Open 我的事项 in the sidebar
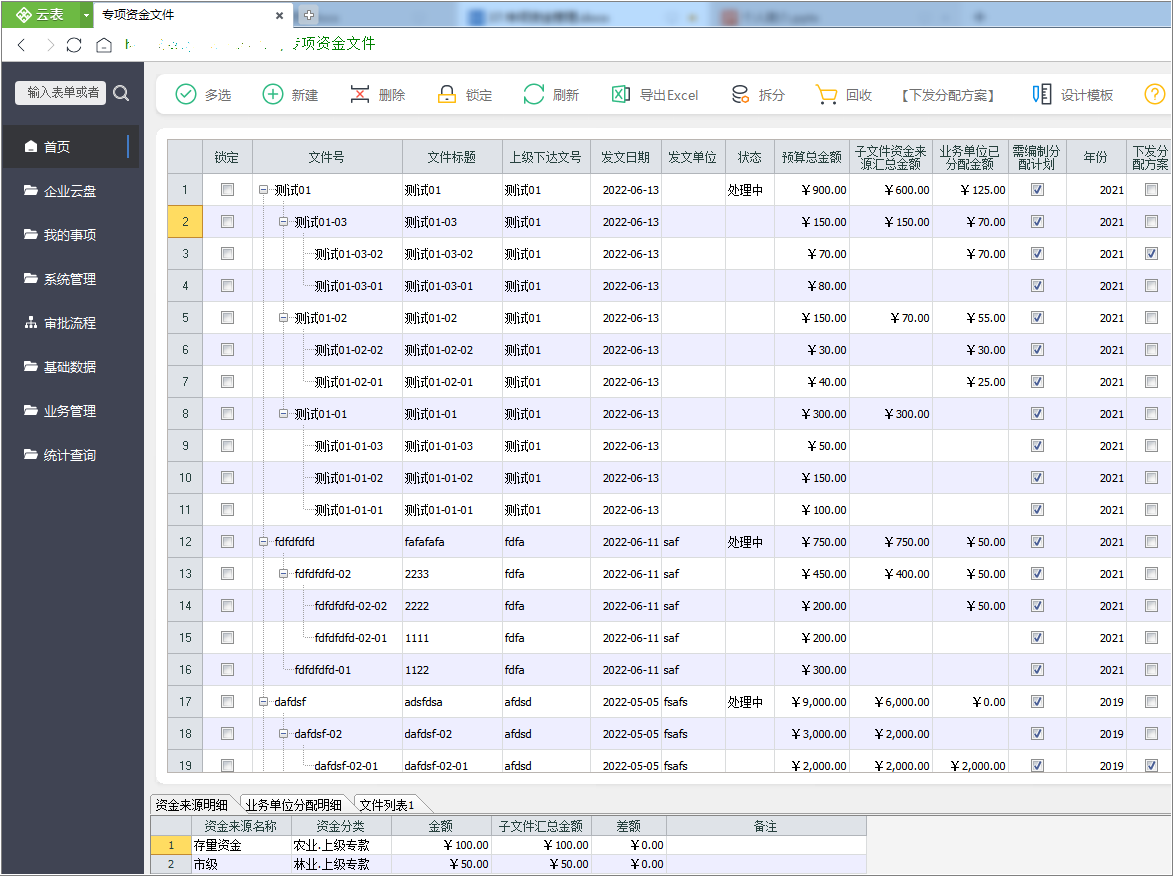Image resolution: width=1173 pixels, height=876 pixels. (x=71, y=235)
